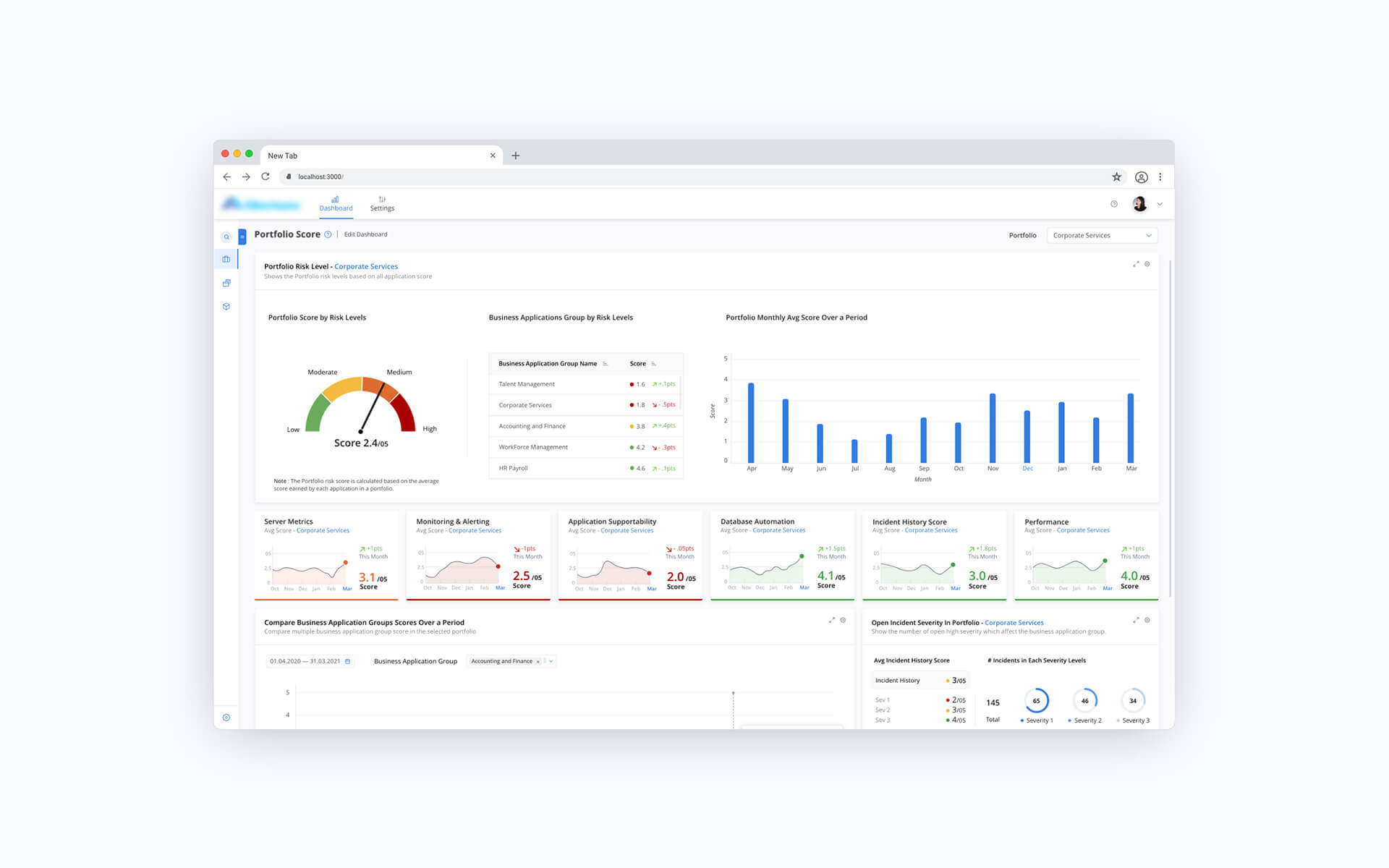
Task: Open the Corporate Services portfolio dropdown
Action: pyautogui.click(x=1102, y=235)
